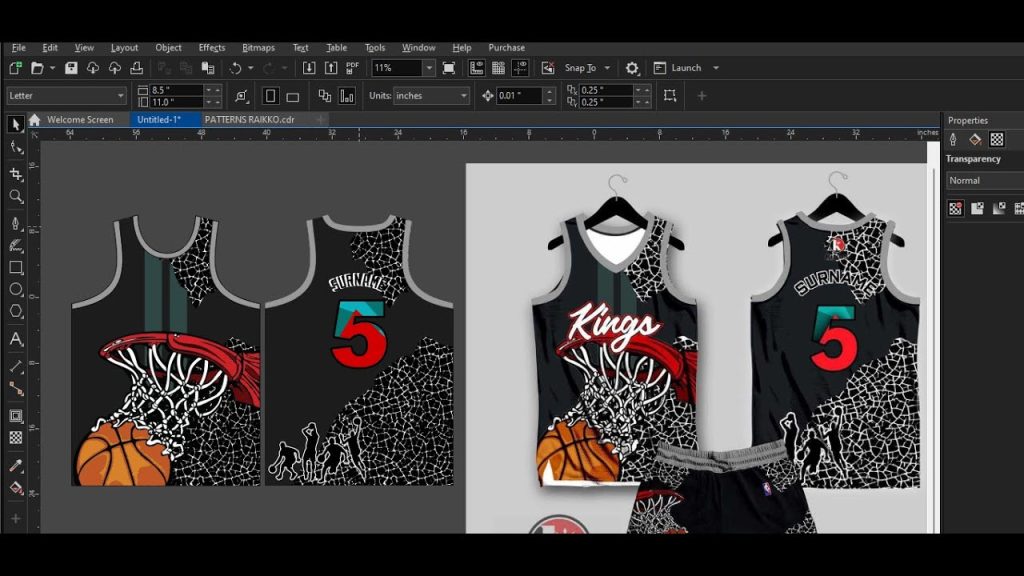Image resolution: width=1024 pixels, height=576 pixels.
Task: Toggle Show Grid button
Action: (x=498, y=68)
